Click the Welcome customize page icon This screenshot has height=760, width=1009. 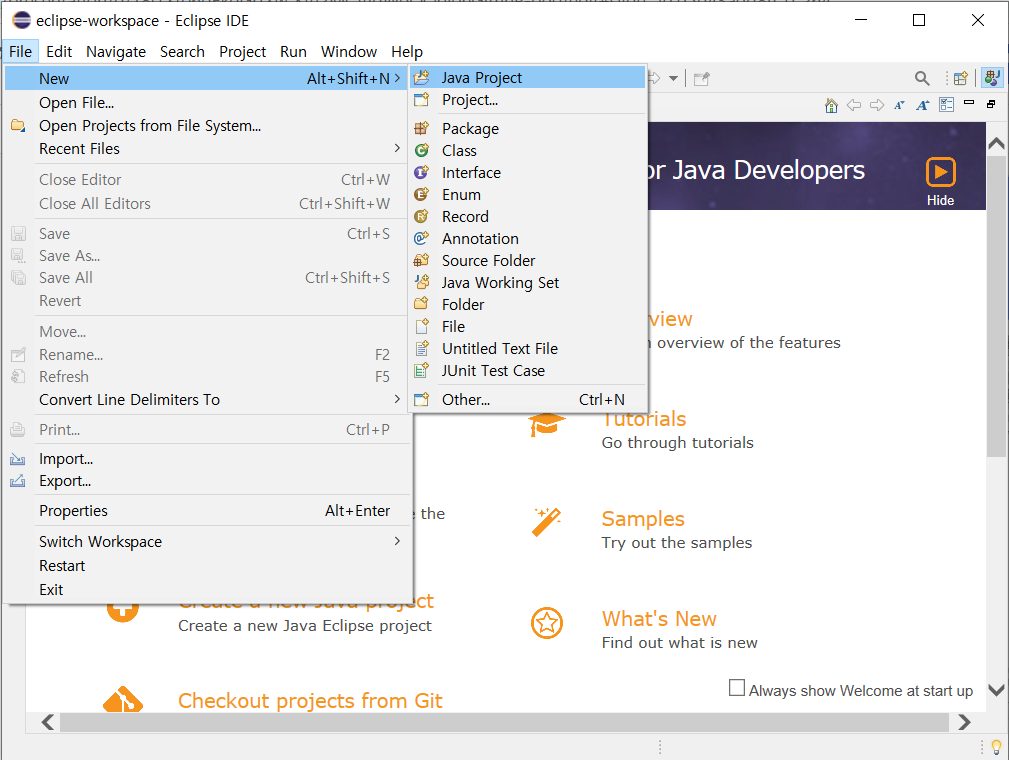click(x=947, y=104)
